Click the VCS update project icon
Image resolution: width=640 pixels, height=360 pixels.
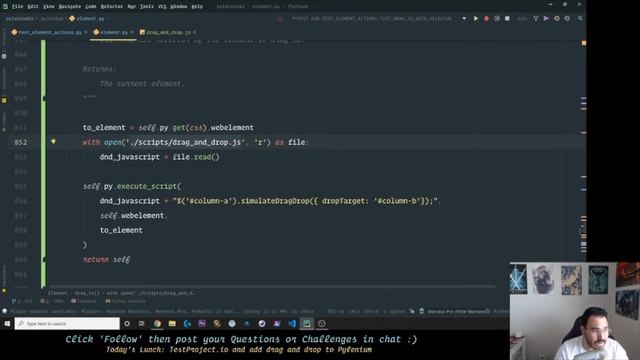536,18
